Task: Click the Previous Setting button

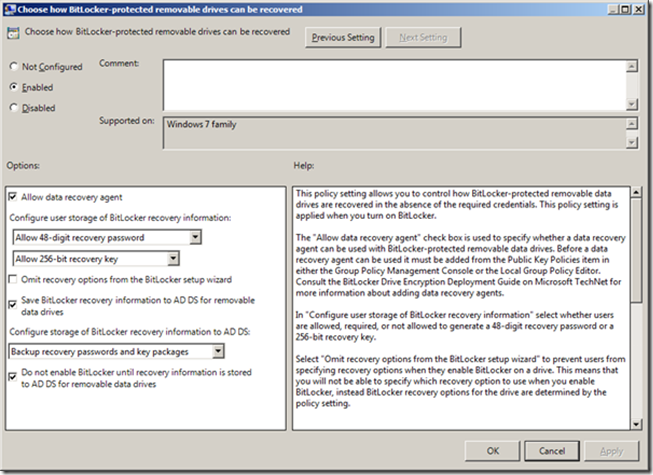Action: (342, 38)
